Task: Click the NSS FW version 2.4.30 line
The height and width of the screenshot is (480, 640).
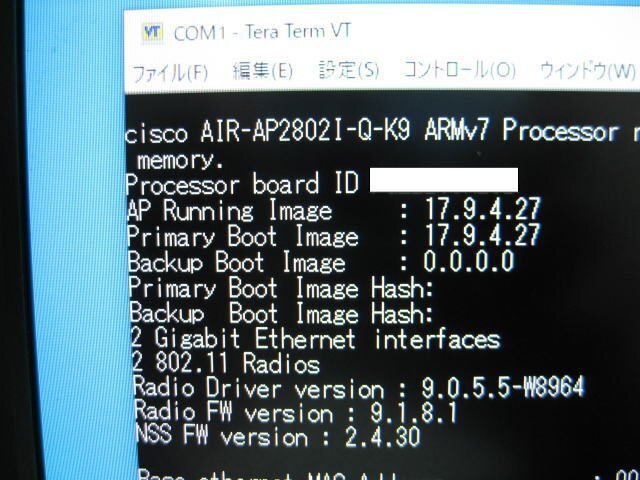Action: 278,436
